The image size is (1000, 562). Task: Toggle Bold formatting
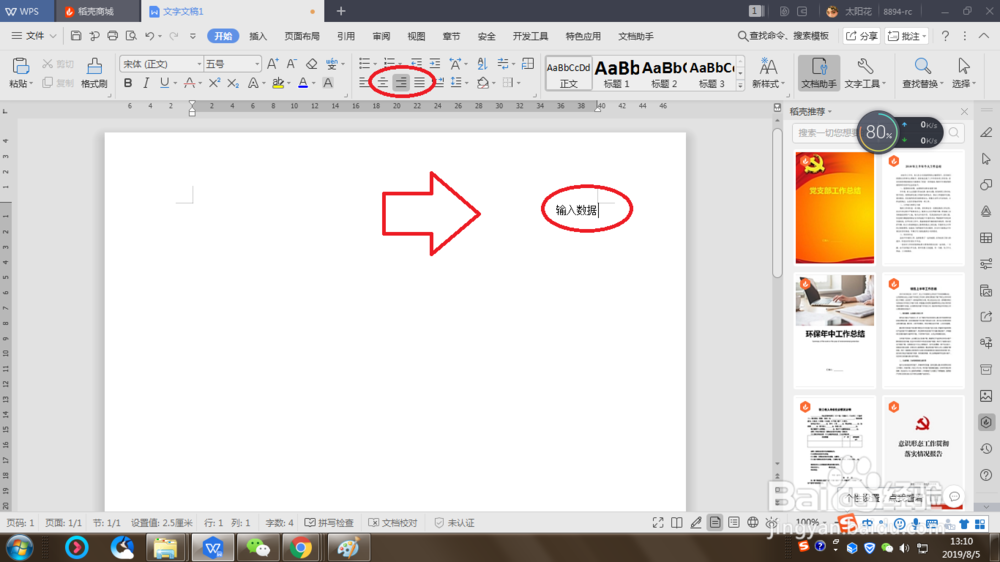pos(128,83)
